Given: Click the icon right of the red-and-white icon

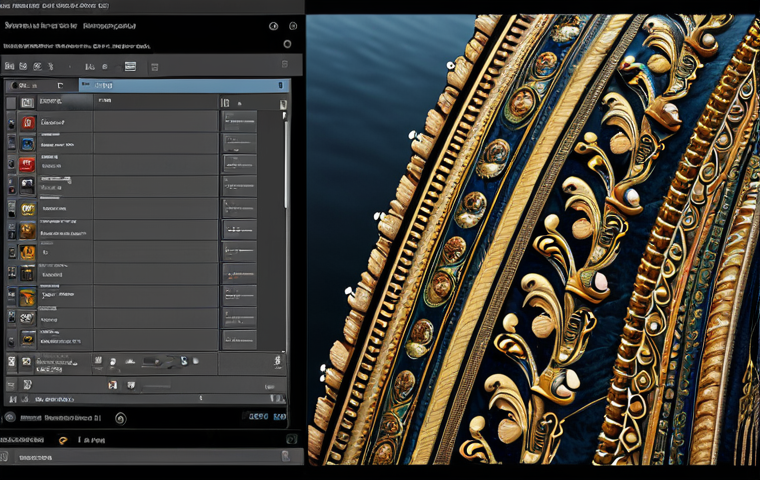Looking at the screenshot, I should point(131,385).
